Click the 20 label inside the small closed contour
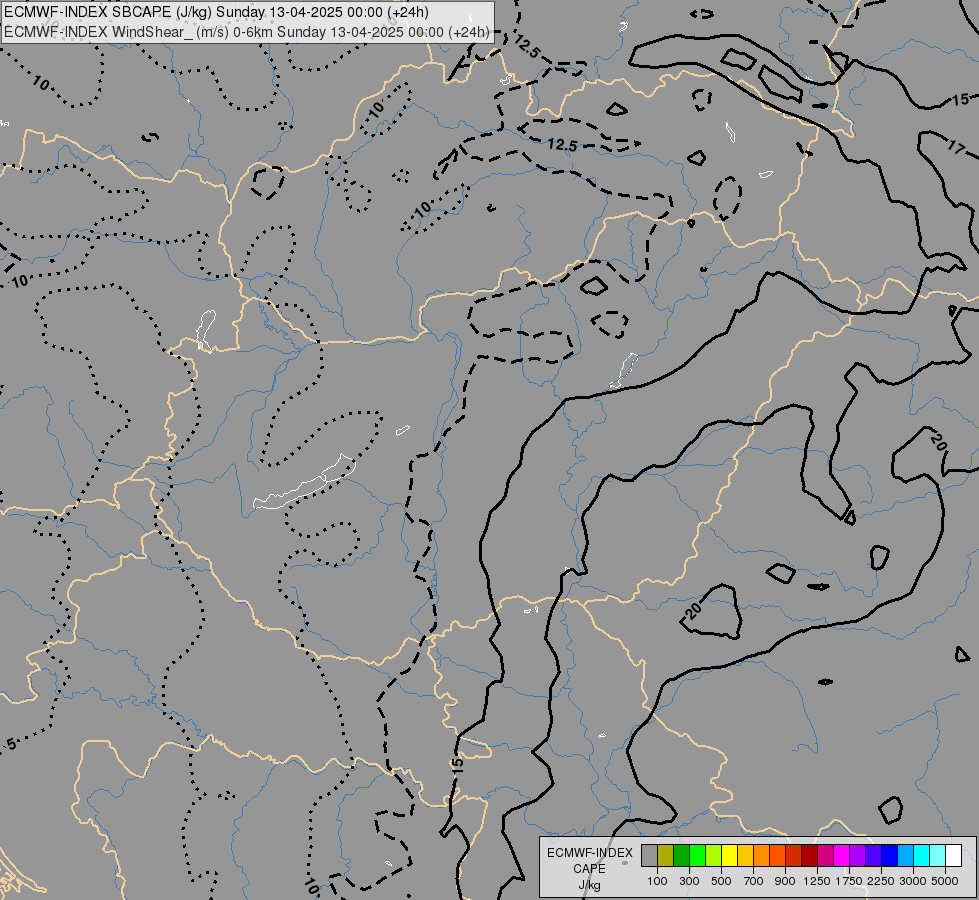This screenshot has height=900, width=979. [693, 611]
